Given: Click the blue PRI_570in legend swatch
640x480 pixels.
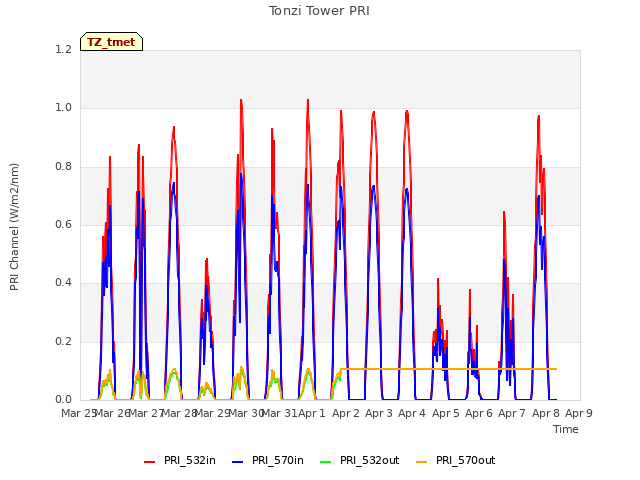Looking at the screenshot, I should pyautogui.click(x=238, y=461).
